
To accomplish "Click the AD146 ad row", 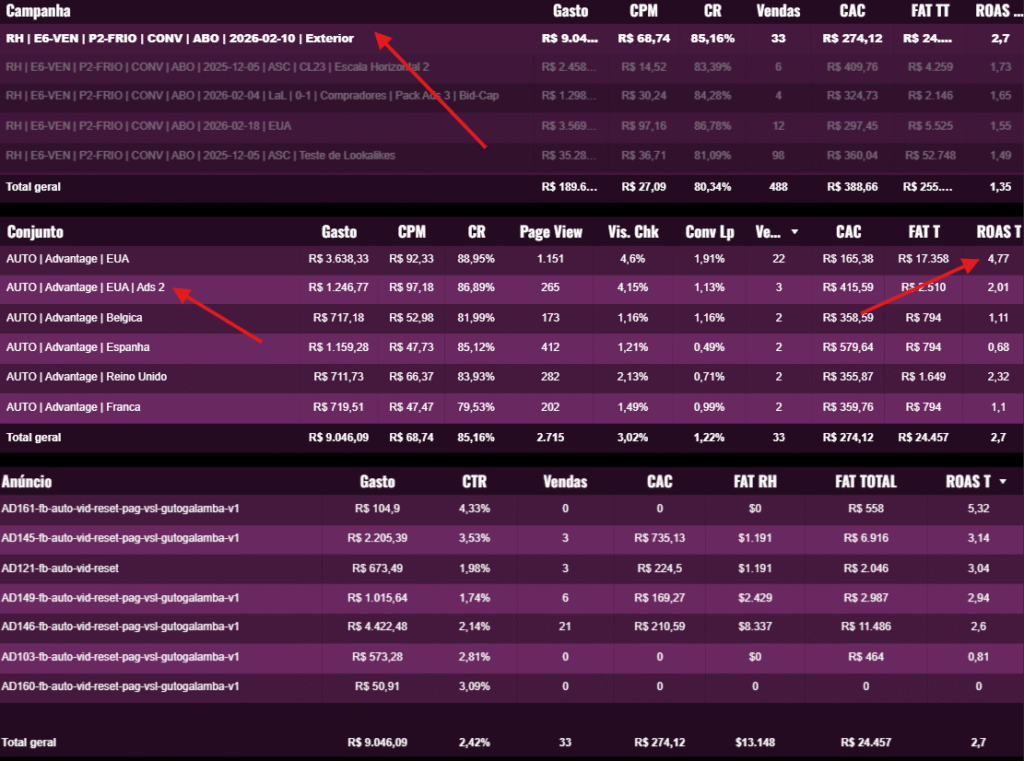I will point(120,627).
